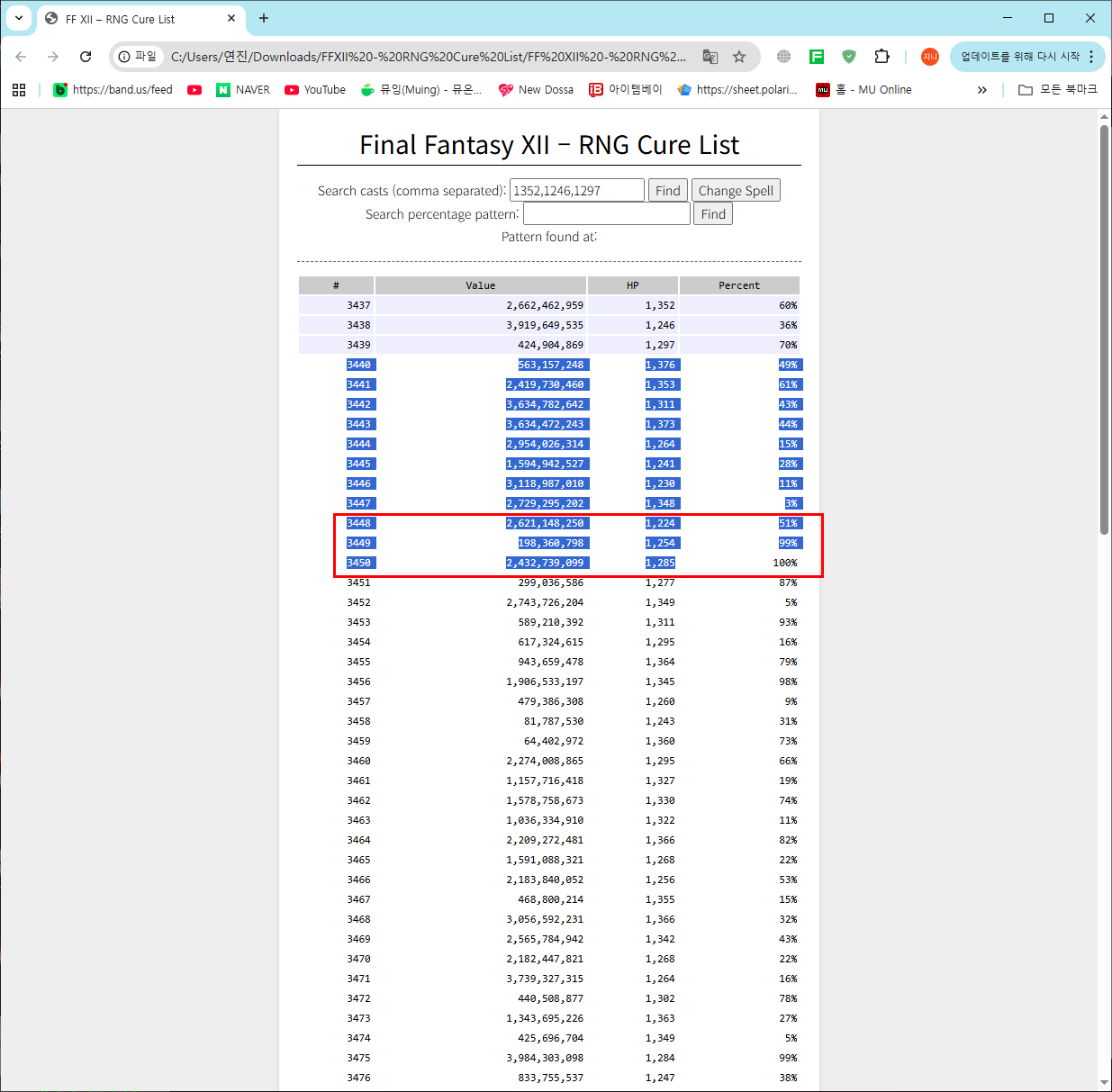Click the Change Spell button
This screenshot has width=1112, height=1092.
tap(736, 191)
